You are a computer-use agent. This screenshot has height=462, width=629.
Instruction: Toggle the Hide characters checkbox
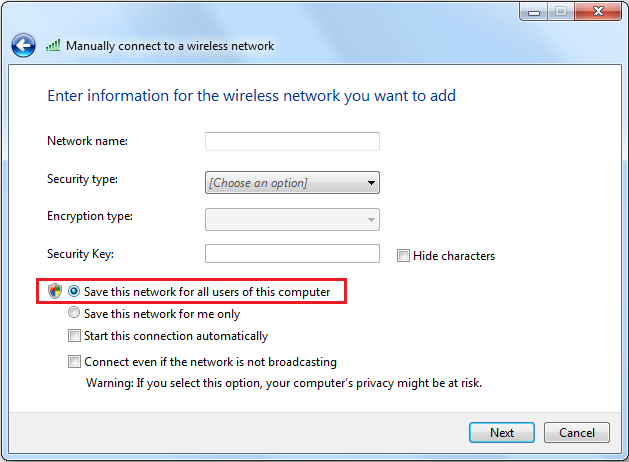403,255
